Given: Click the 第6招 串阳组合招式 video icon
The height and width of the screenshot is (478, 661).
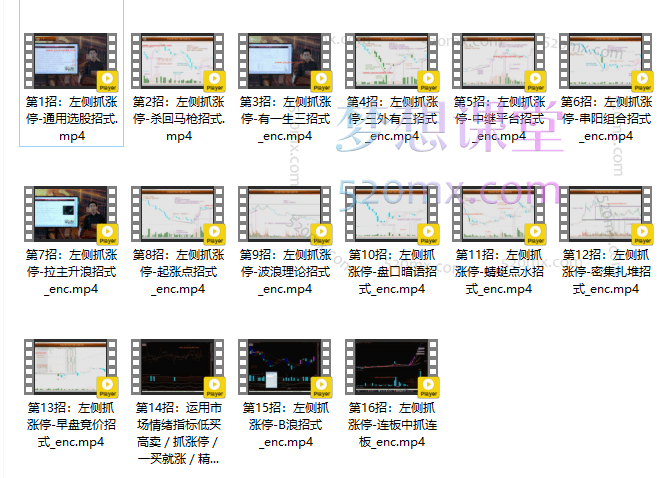Looking at the screenshot, I should 606,61.
